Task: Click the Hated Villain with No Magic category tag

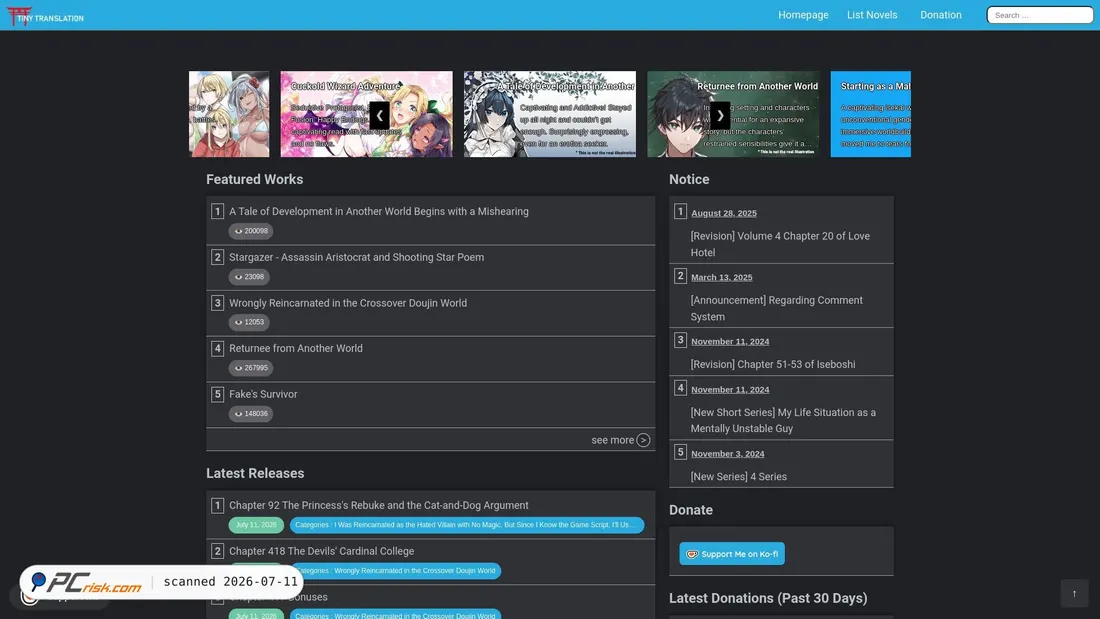Action: tap(467, 525)
